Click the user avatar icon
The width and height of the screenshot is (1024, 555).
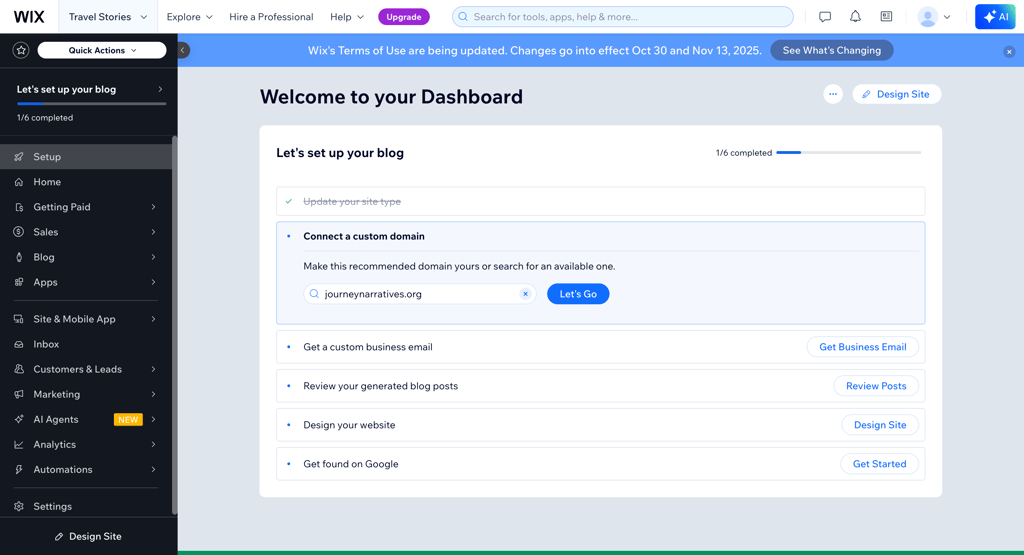927,17
